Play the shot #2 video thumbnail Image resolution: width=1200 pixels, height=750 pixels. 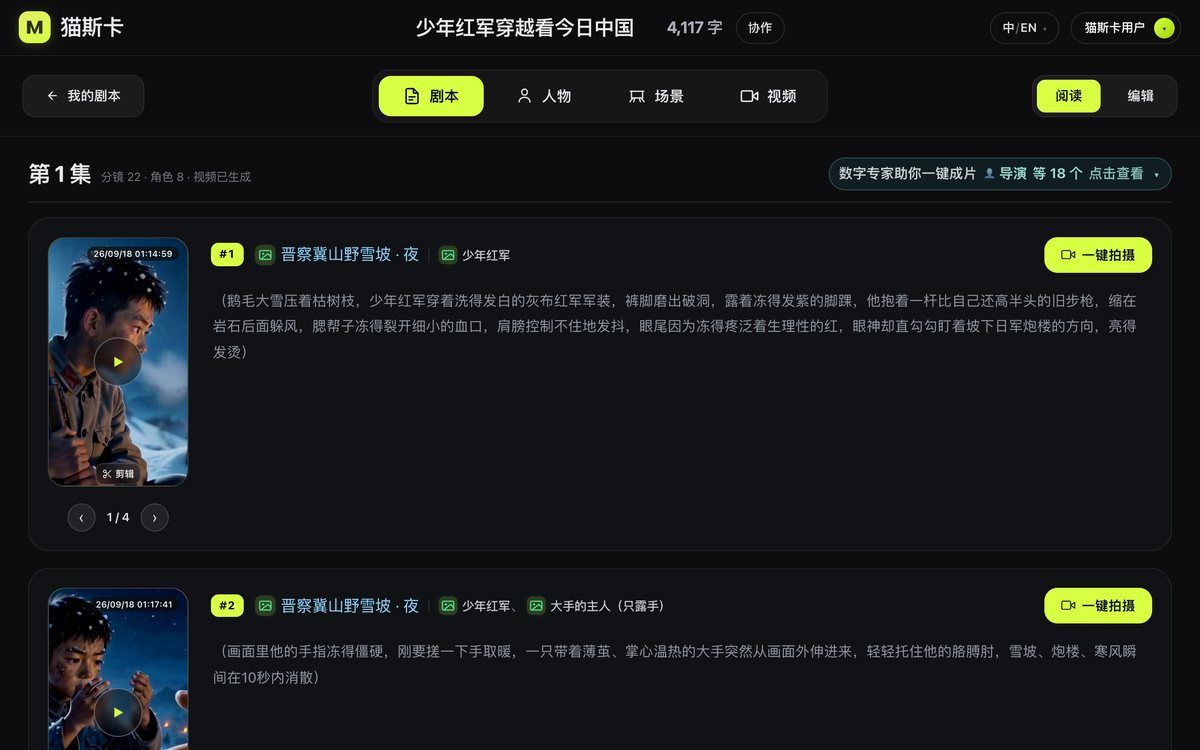pyautogui.click(x=118, y=713)
